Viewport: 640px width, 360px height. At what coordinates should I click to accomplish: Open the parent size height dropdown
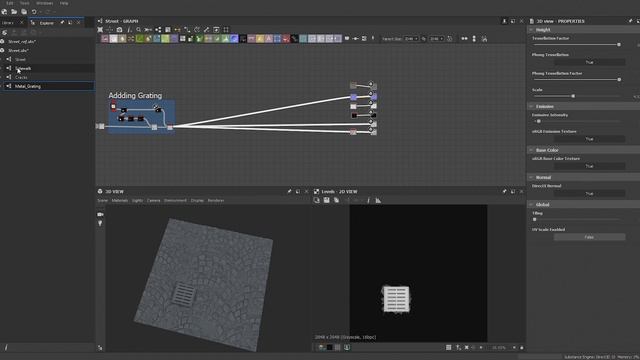coord(436,39)
